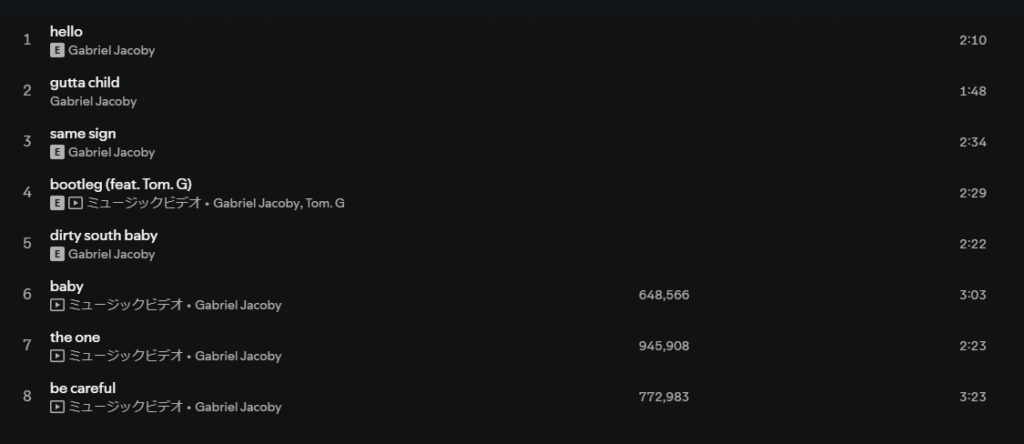Click the explicit badge under hello
This screenshot has height=444, width=1024.
(57, 51)
